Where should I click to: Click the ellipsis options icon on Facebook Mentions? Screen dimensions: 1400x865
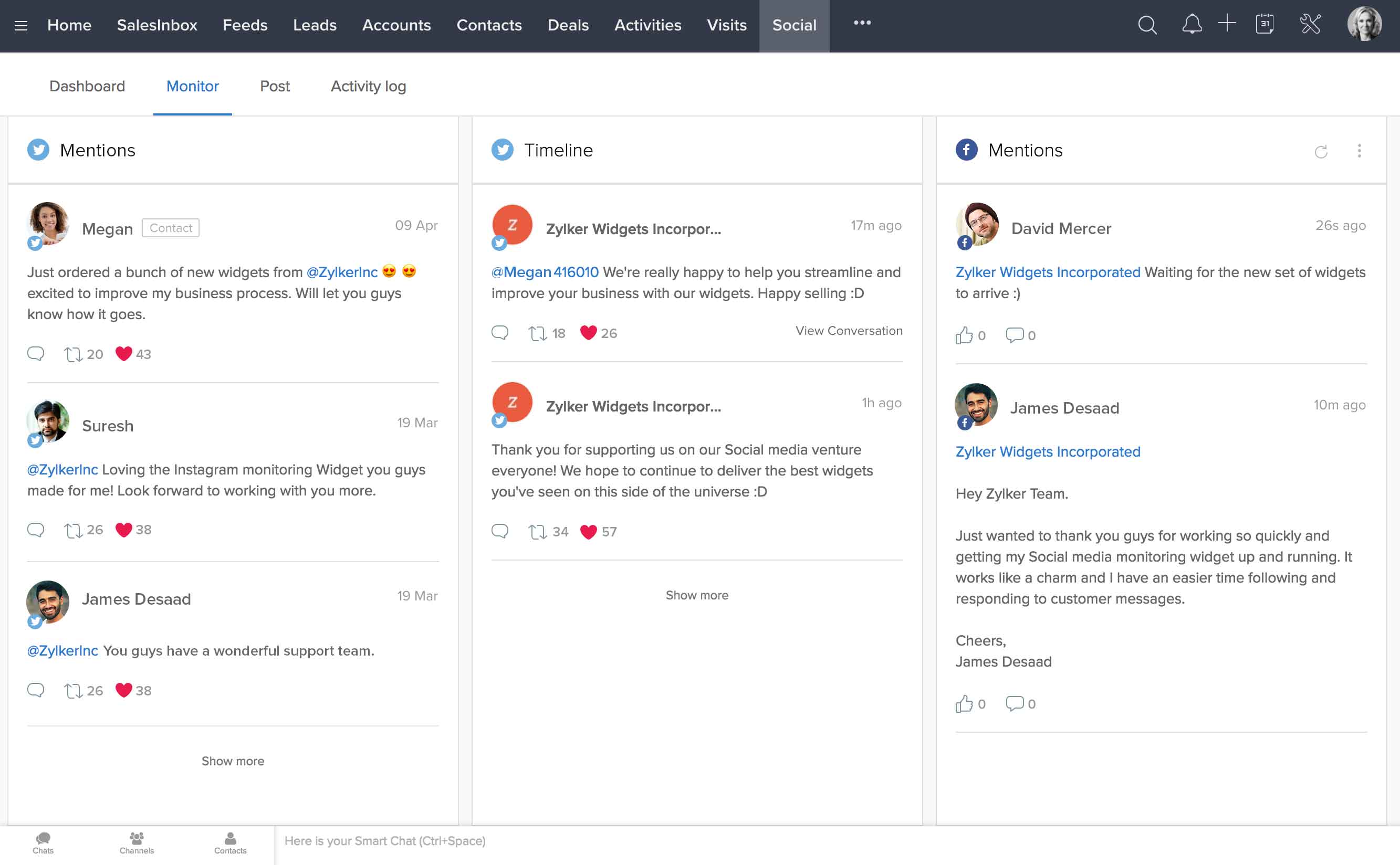pyautogui.click(x=1359, y=151)
